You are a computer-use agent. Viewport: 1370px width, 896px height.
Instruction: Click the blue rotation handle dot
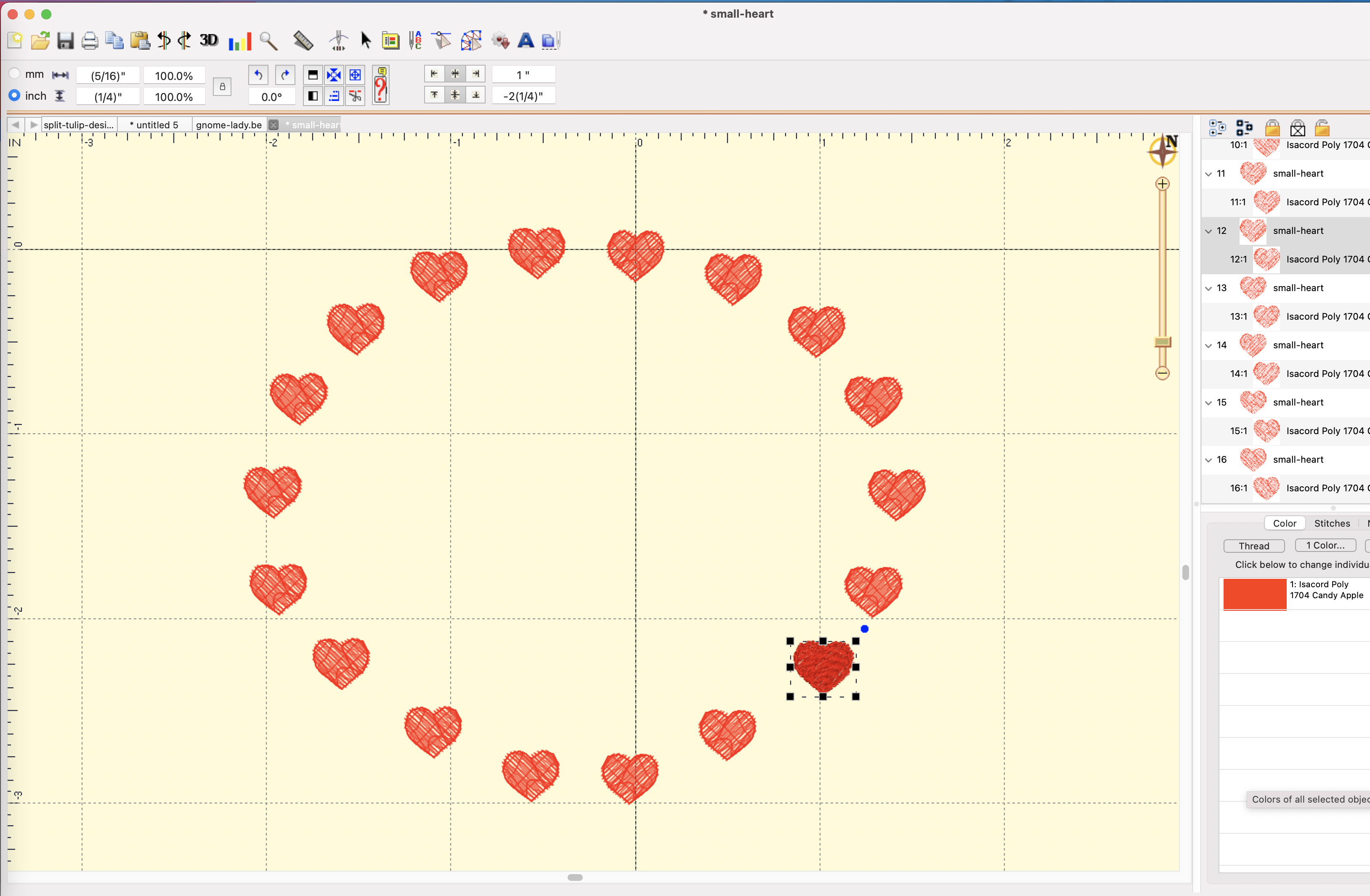coord(864,629)
